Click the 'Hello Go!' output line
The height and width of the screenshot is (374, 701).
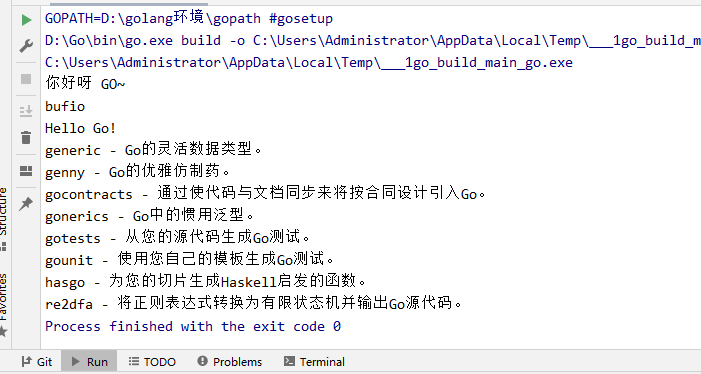pyautogui.click(x=80, y=128)
